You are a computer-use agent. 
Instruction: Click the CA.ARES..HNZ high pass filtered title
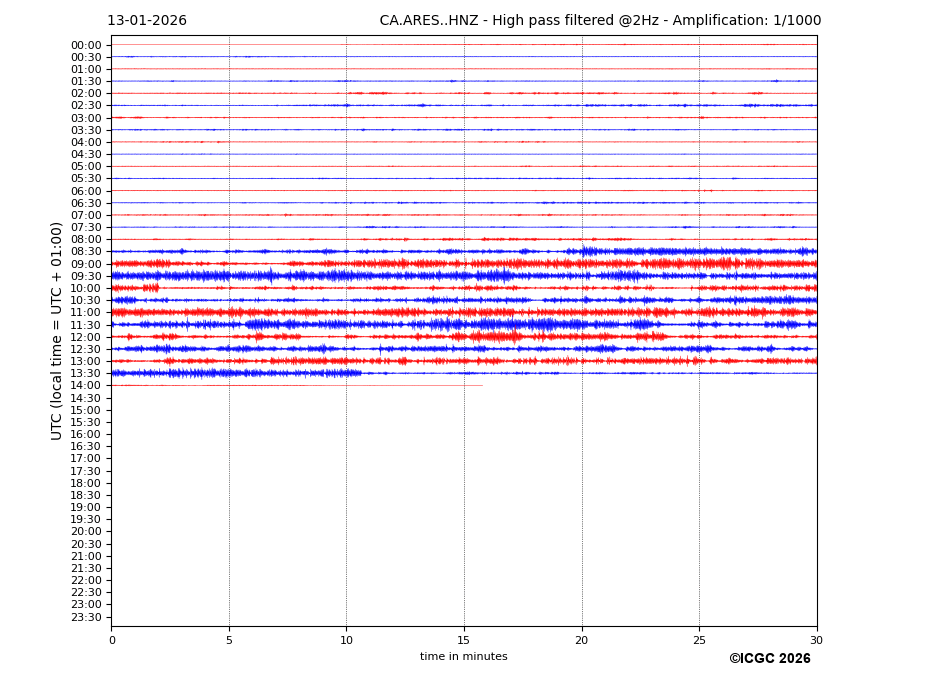point(600,21)
